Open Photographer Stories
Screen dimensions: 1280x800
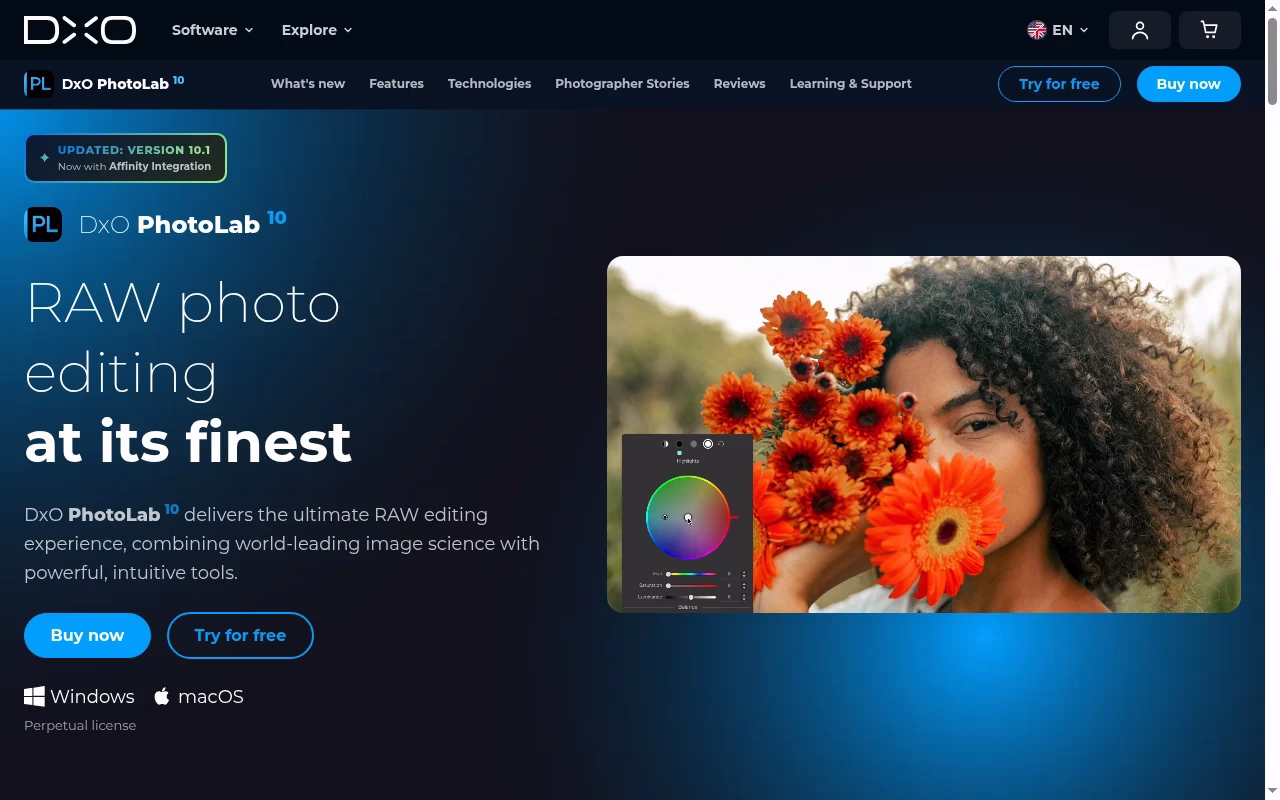(x=622, y=84)
